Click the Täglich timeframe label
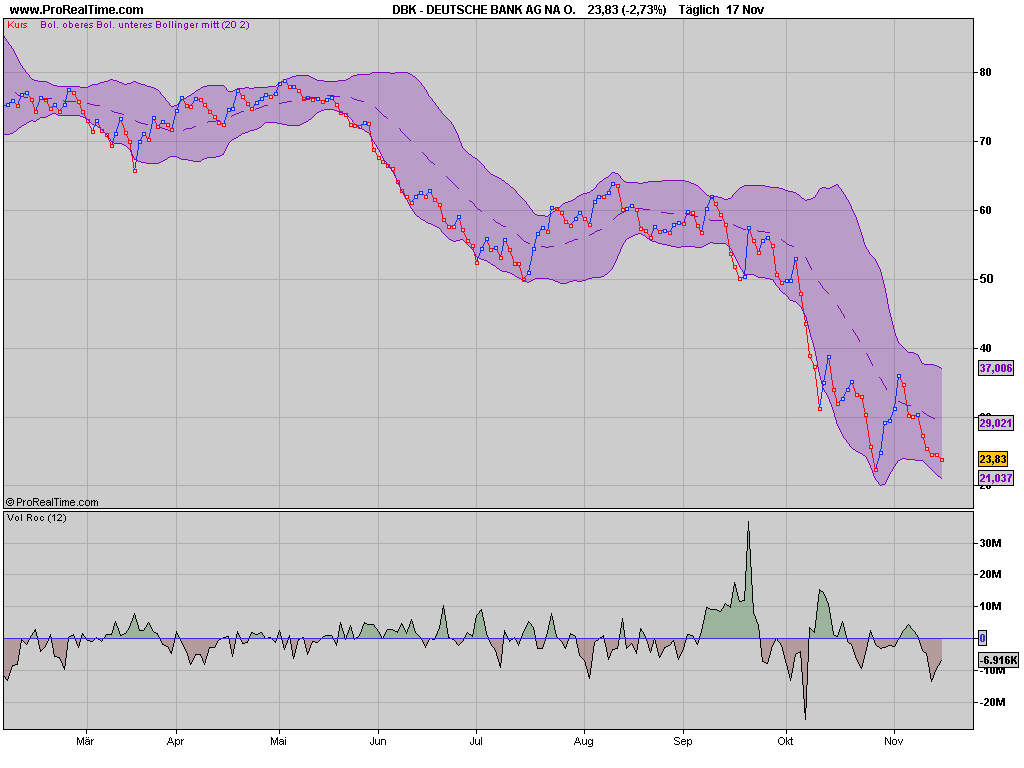This screenshot has height=768, width=1024. click(x=699, y=10)
